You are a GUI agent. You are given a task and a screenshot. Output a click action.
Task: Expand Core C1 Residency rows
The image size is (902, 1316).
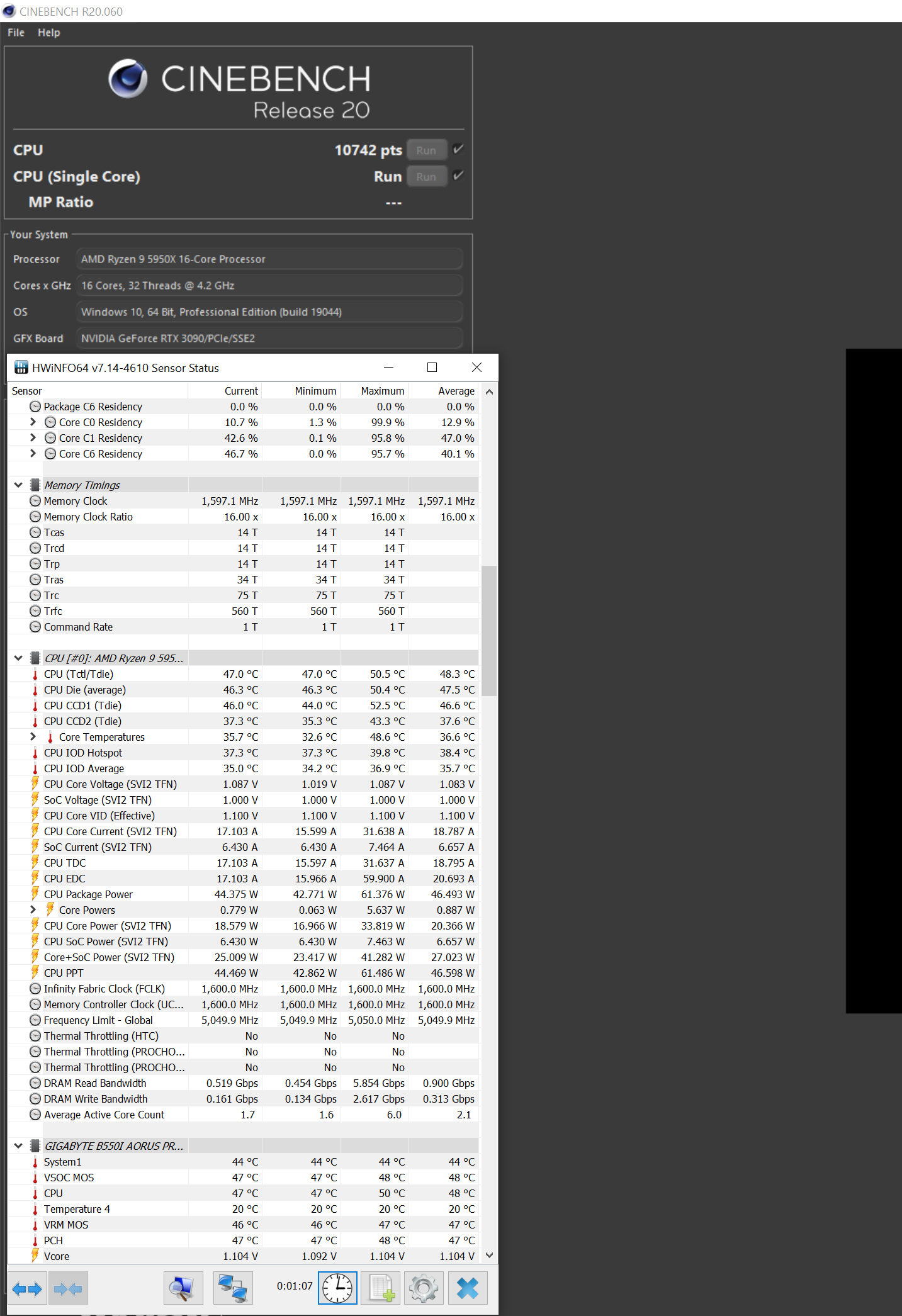tap(33, 437)
